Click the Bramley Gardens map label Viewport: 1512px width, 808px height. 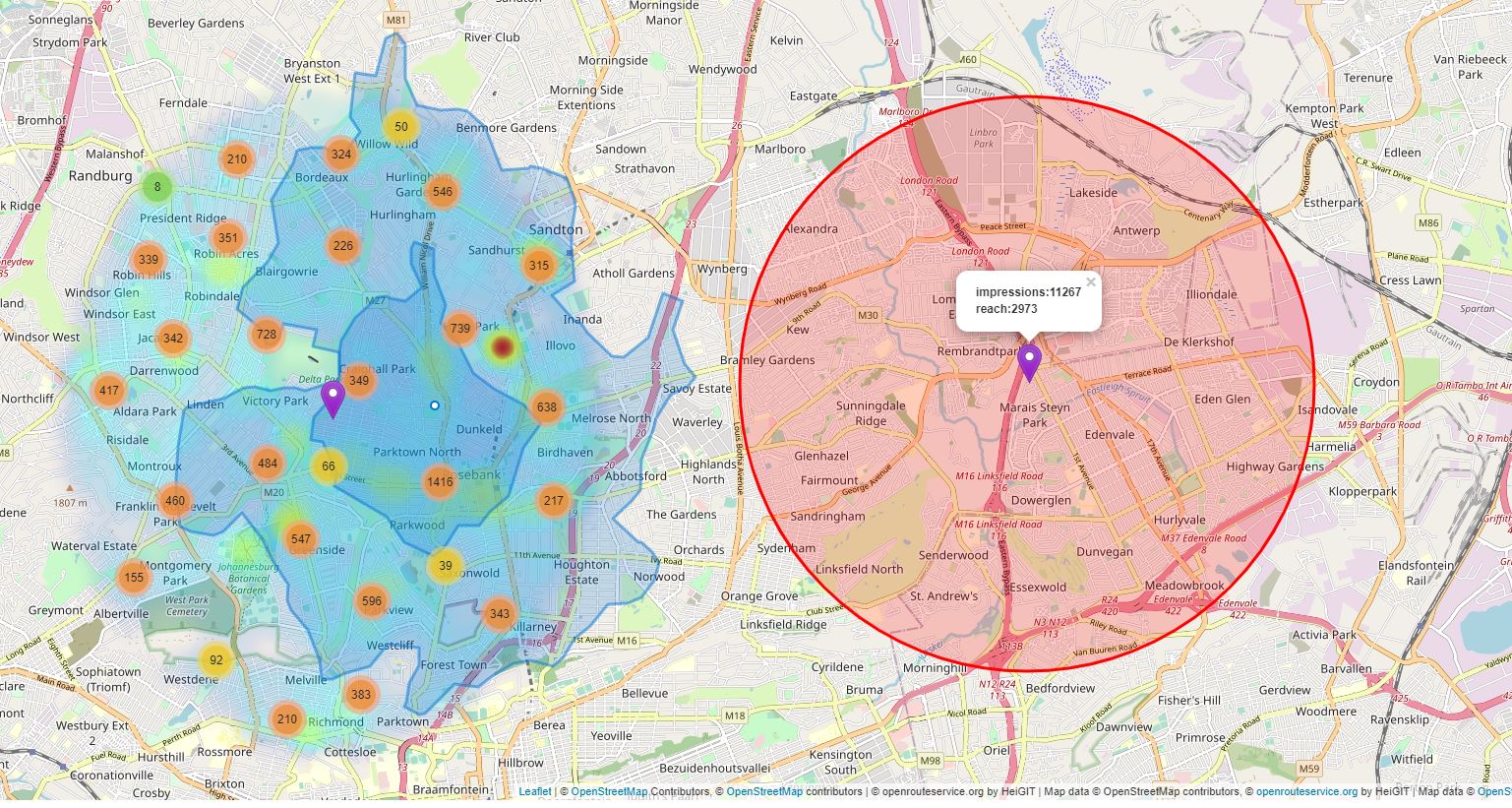coord(768,360)
